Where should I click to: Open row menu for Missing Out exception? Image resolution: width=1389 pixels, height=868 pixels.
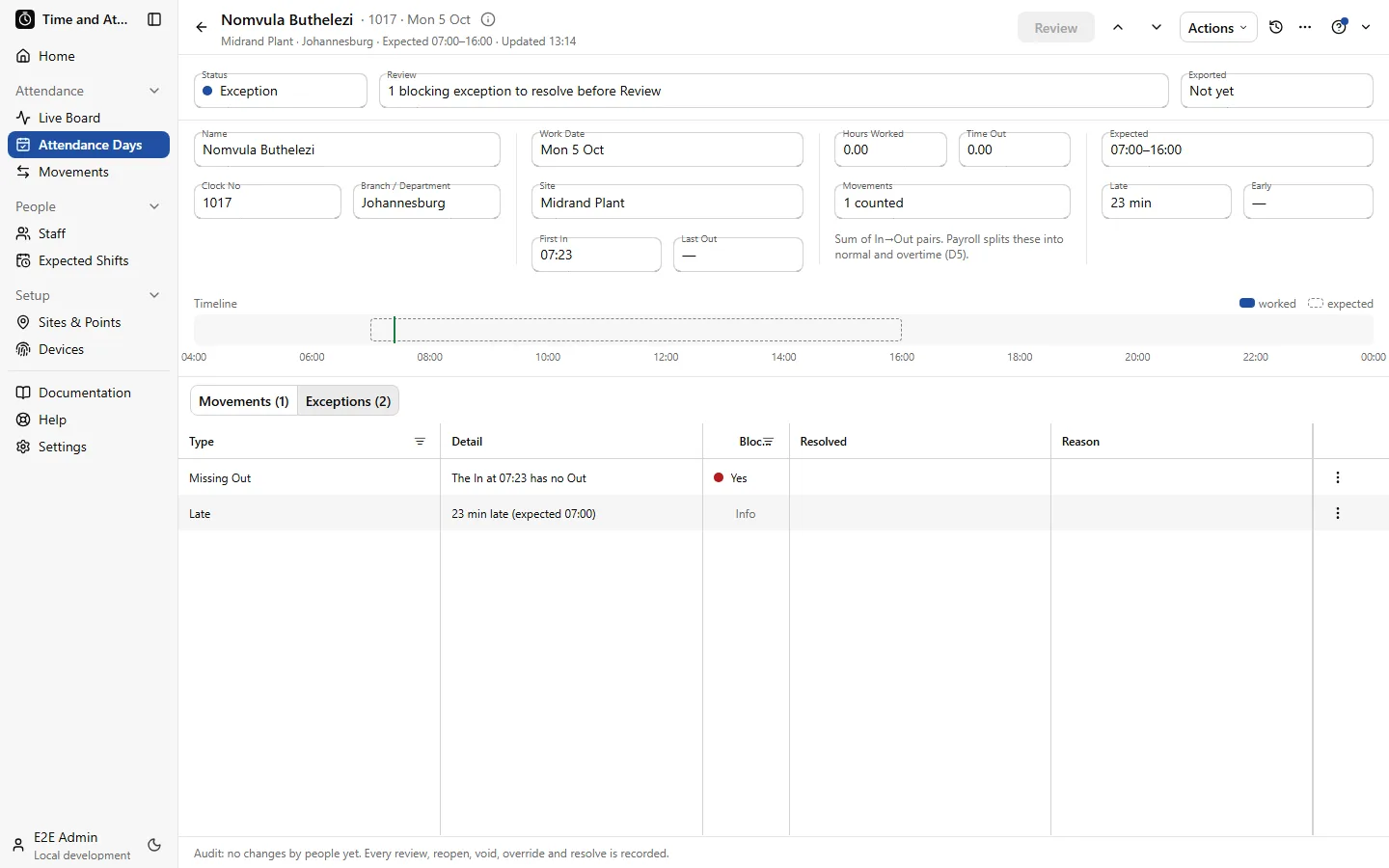click(x=1338, y=477)
